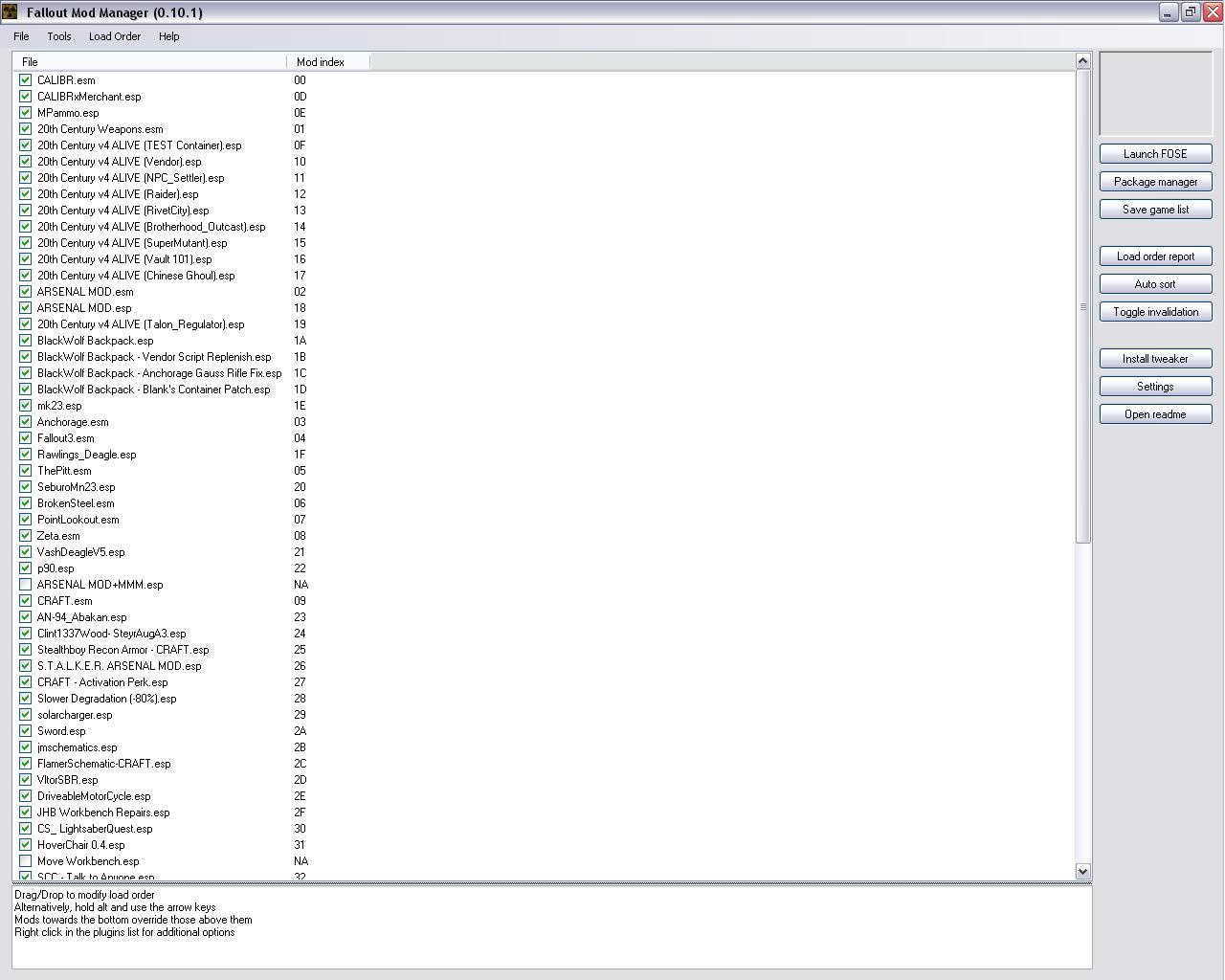Click Toggle invalidation button

tap(1155, 312)
